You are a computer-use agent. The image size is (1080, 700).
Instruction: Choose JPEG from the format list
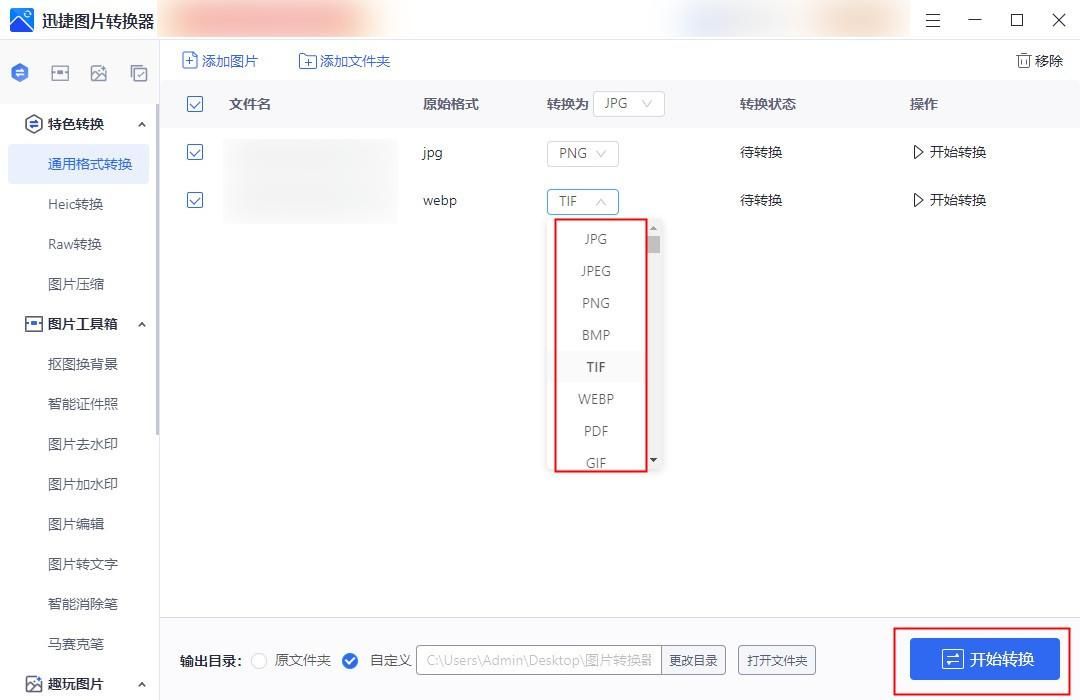tap(596, 271)
